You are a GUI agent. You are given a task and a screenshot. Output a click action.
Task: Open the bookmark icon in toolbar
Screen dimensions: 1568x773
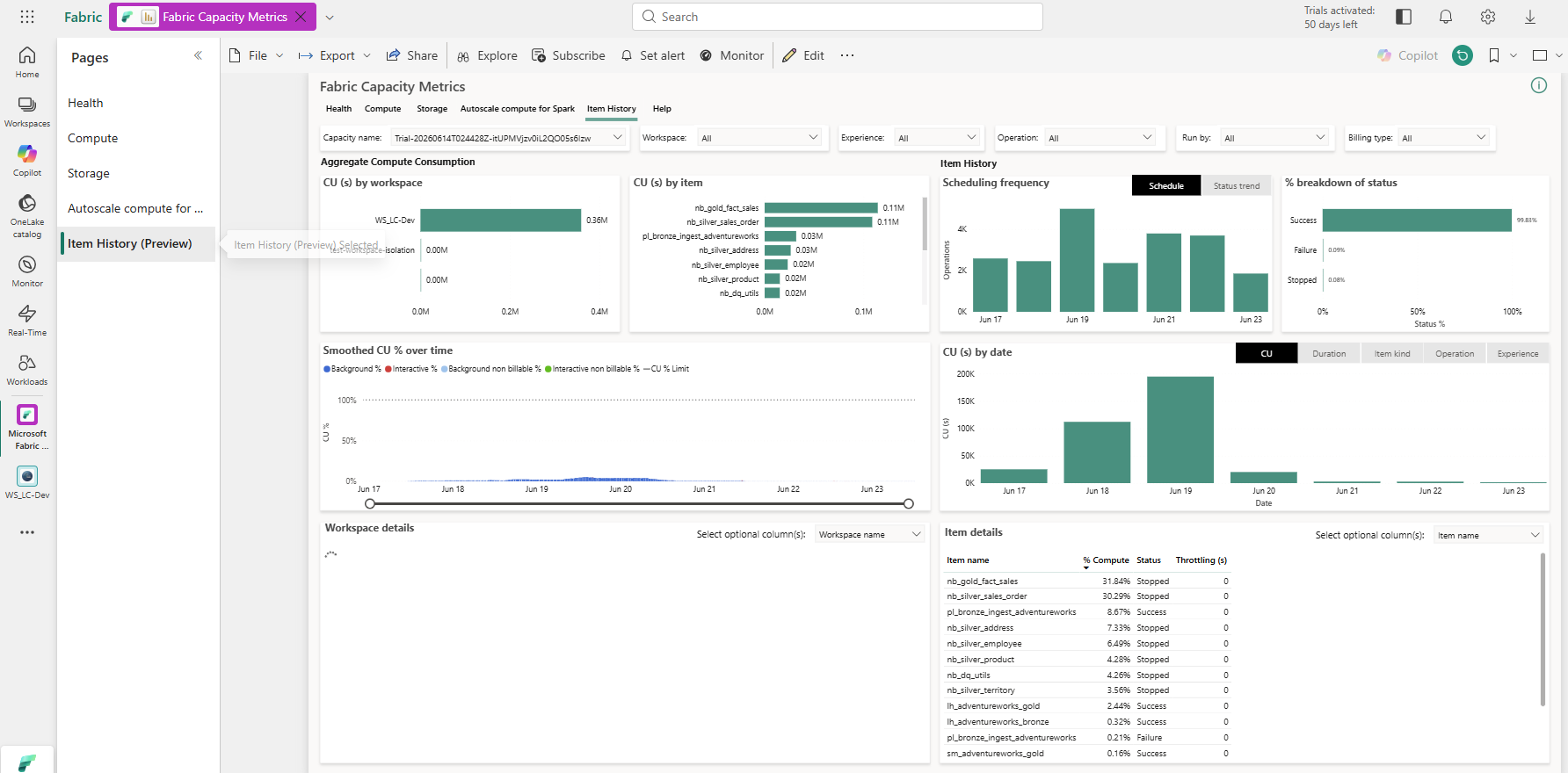(x=1494, y=55)
